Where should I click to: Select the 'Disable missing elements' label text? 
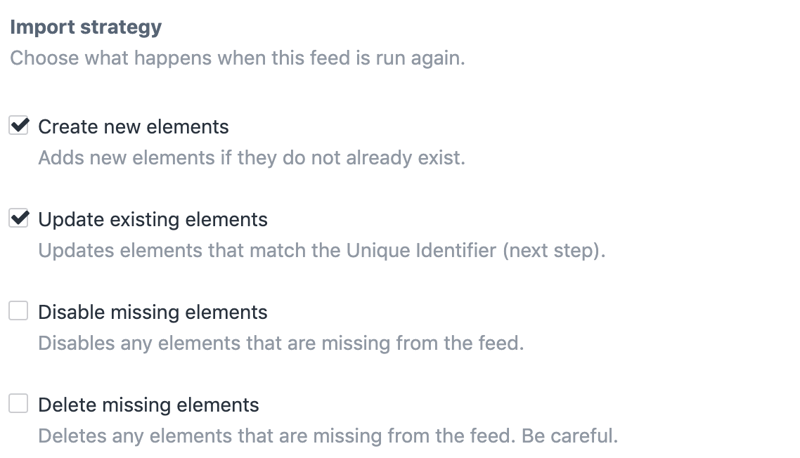coord(152,312)
